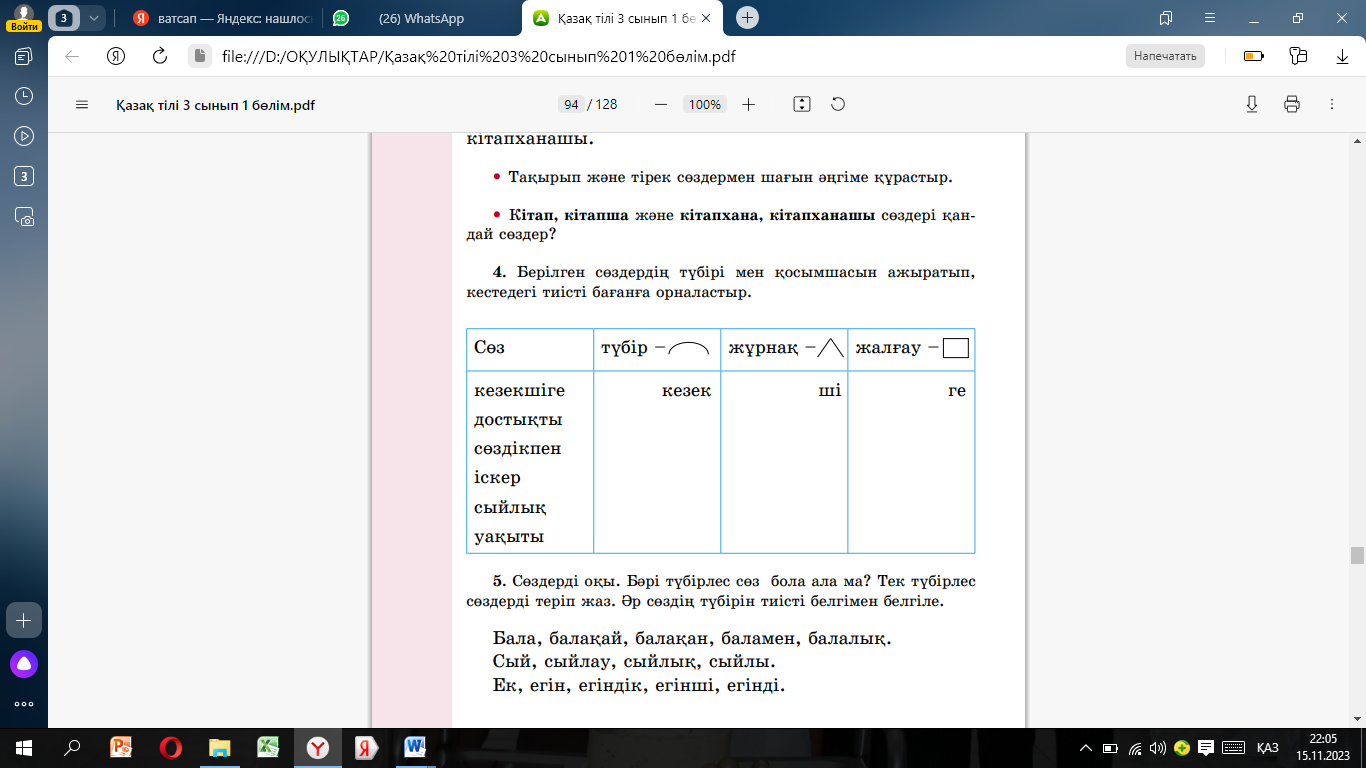Image resolution: width=1366 pixels, height=768 pixels.
Task: Click the volume icon in the system tray
Action: 1158,748
